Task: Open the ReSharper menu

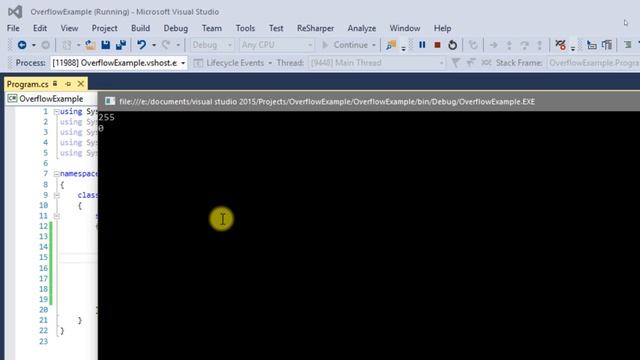Action: pos(315,28)
